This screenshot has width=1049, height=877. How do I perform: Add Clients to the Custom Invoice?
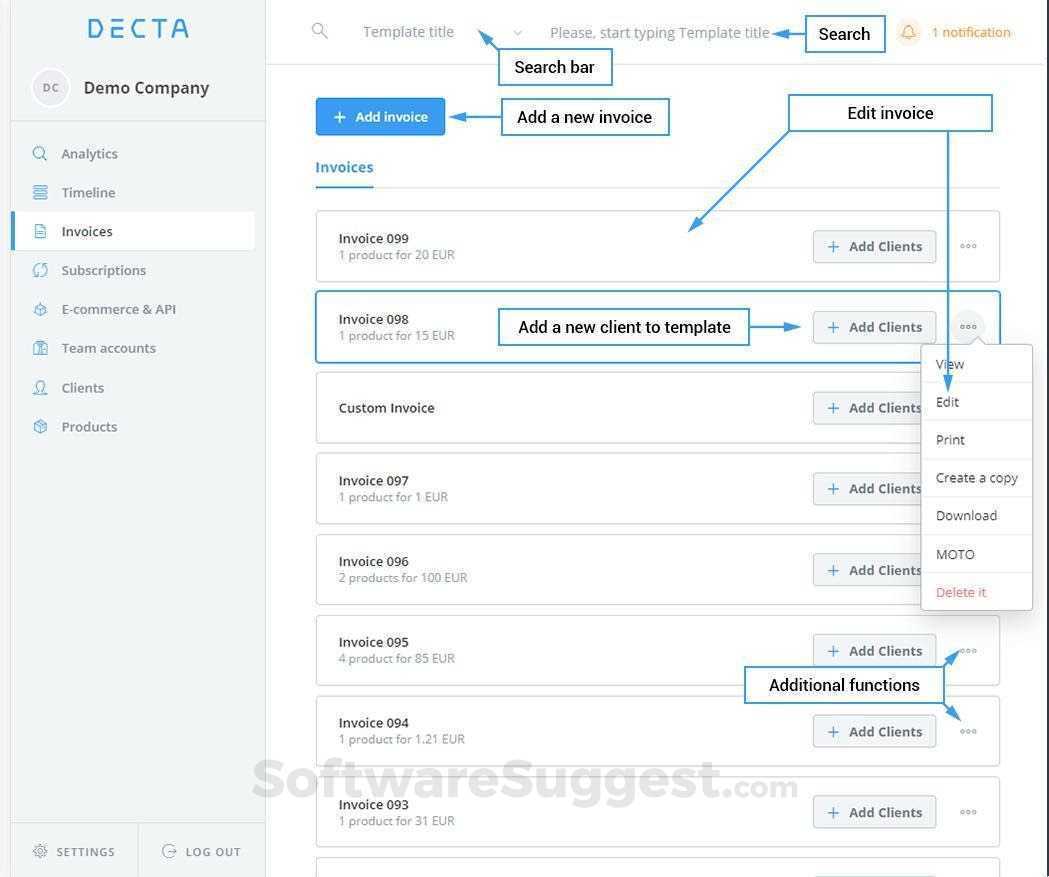click(874, 407)
